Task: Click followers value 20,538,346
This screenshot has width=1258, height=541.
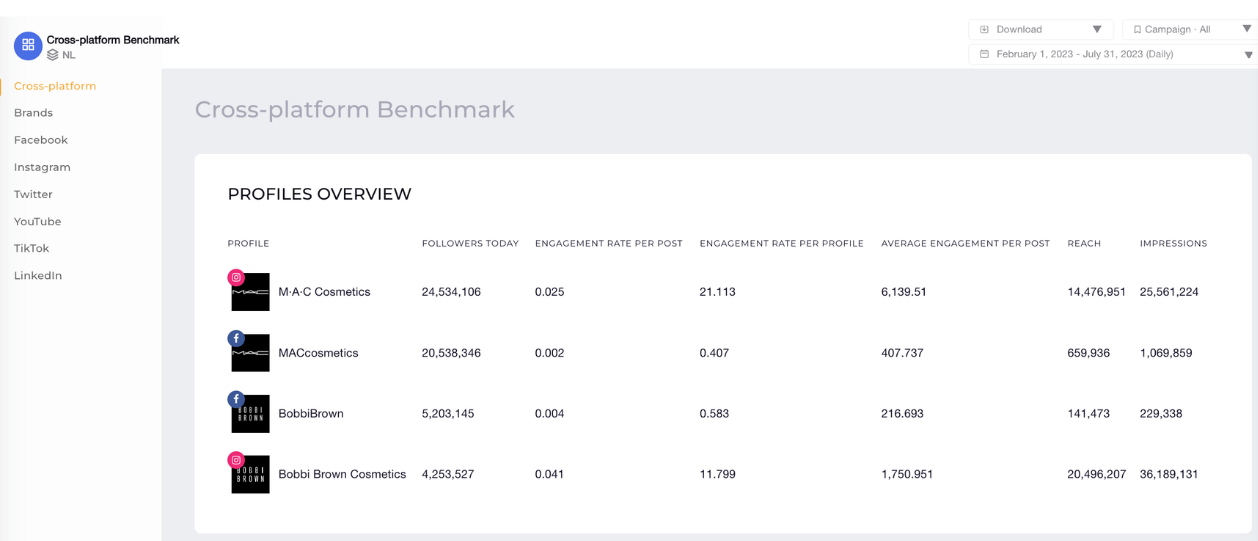Action: 451,353
